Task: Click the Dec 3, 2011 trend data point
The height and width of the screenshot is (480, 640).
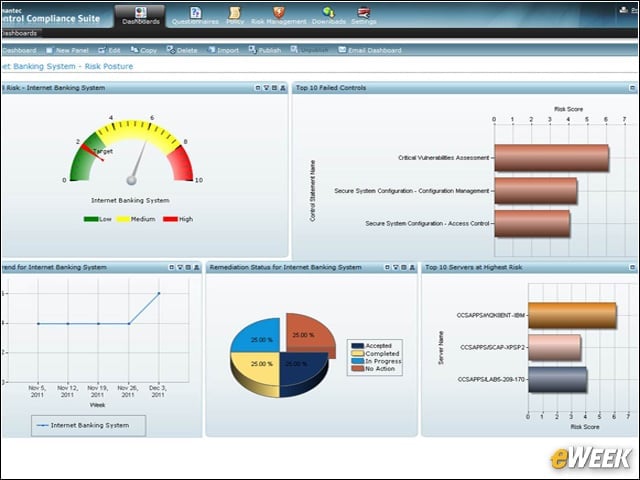Action: pyautogui.click(x=159, y=293)
